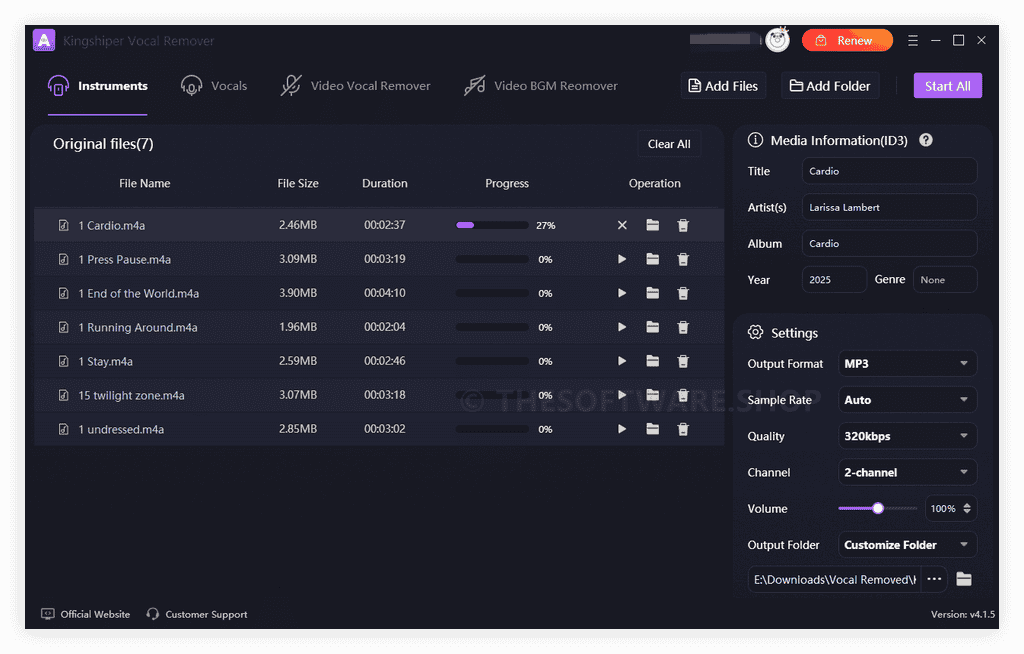Click the Artist(s) field Larissa Lambert
Screen dimensions: 1024x654
click(889, 207)
